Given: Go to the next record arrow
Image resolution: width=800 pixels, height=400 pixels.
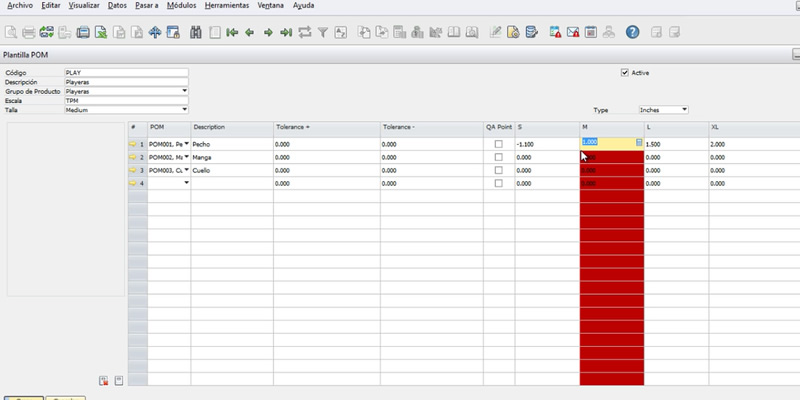Looking at the screenshot, I should (268, 32).
